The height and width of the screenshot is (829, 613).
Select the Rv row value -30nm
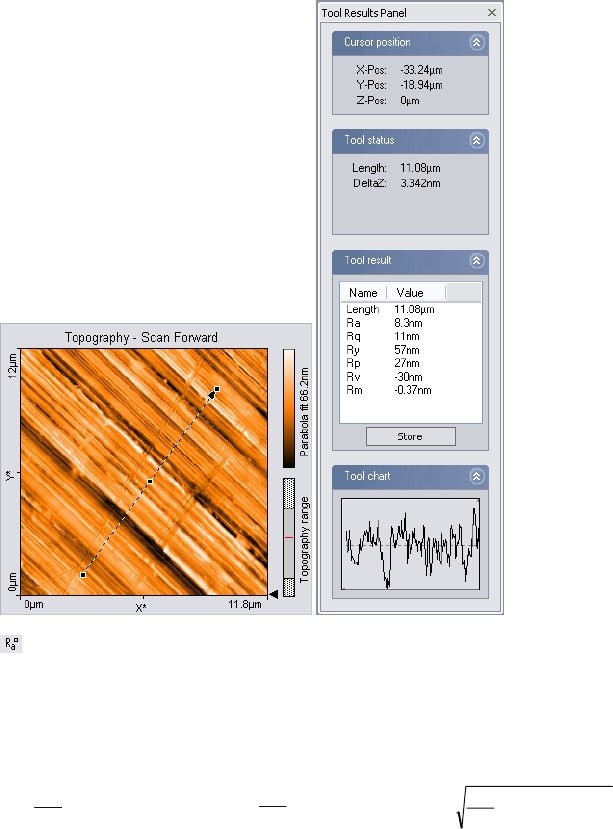coord(408,377)
